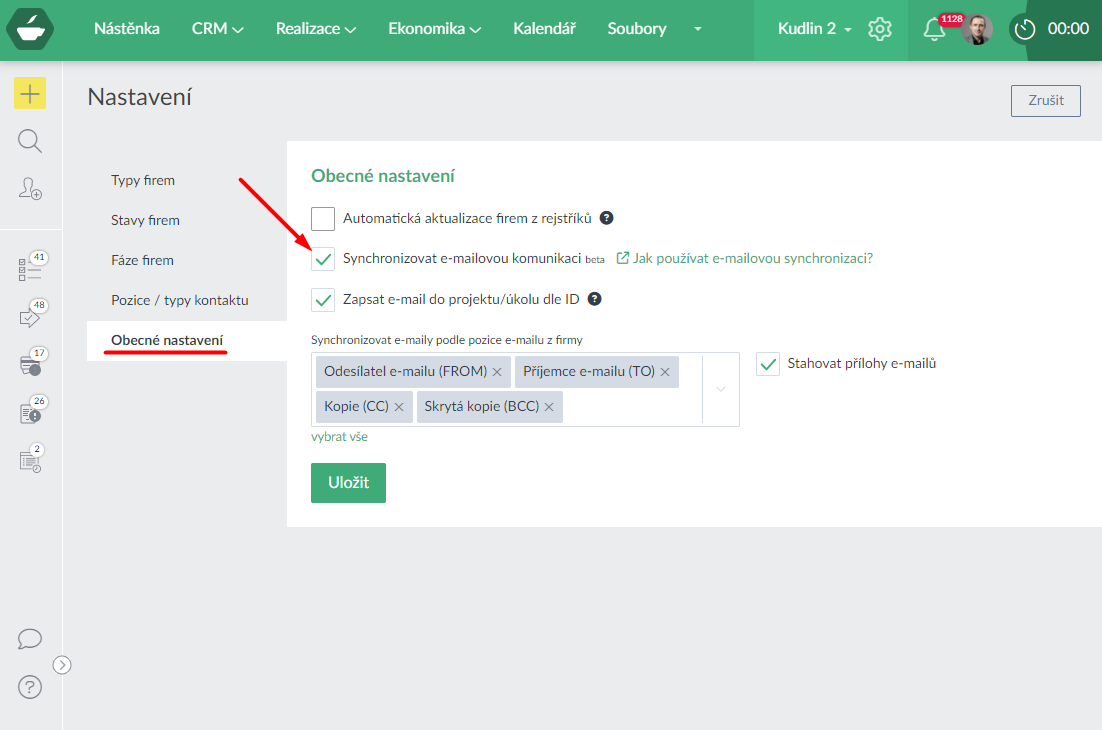This screenshot has width=1102, height=730.
Task: Open Jak používat e-mailovou synchronizaci link
Action: point(752,258)
